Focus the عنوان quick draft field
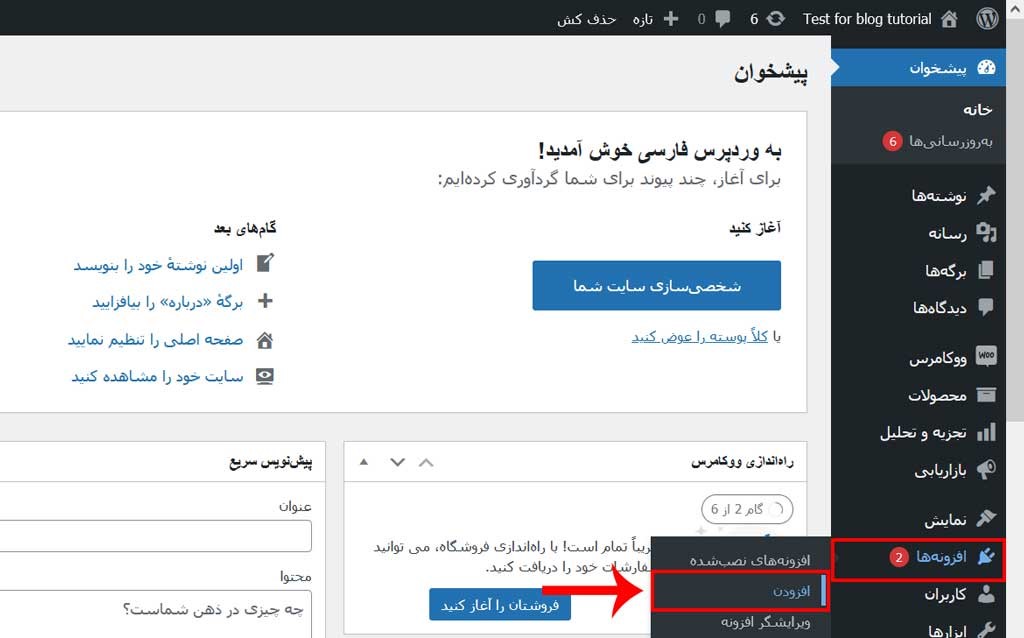Image resolution: width=1024 pixels, height=638 pixels. [155, 535]
